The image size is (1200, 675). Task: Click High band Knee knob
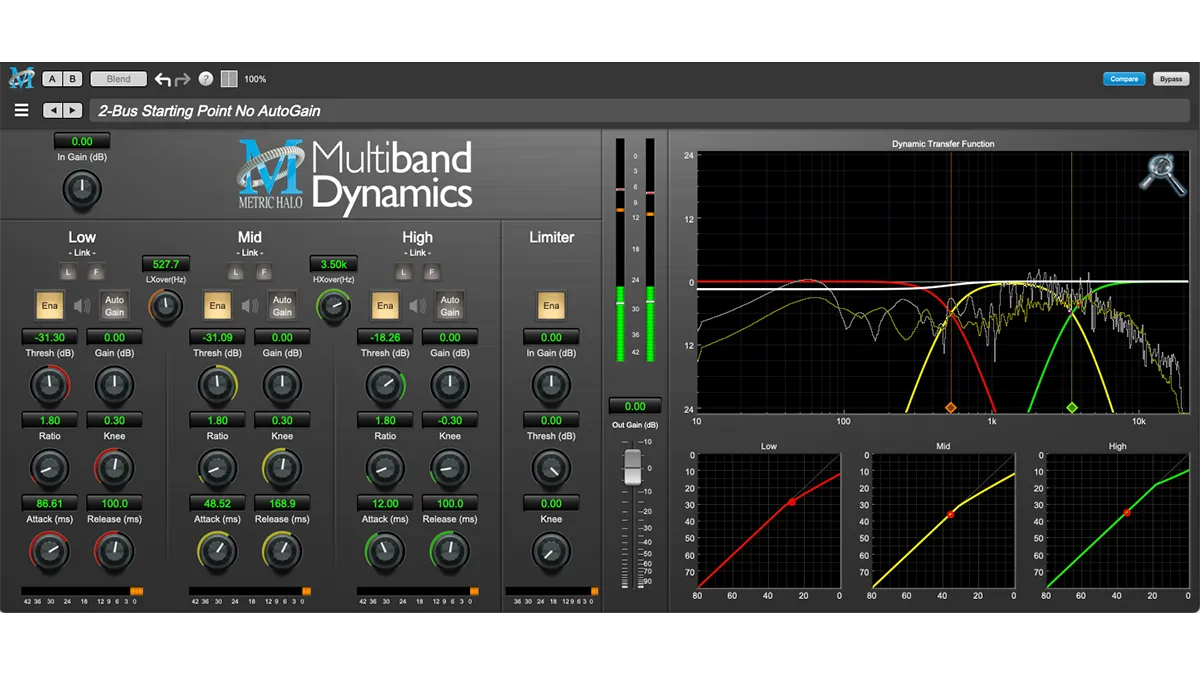(450, 467)
